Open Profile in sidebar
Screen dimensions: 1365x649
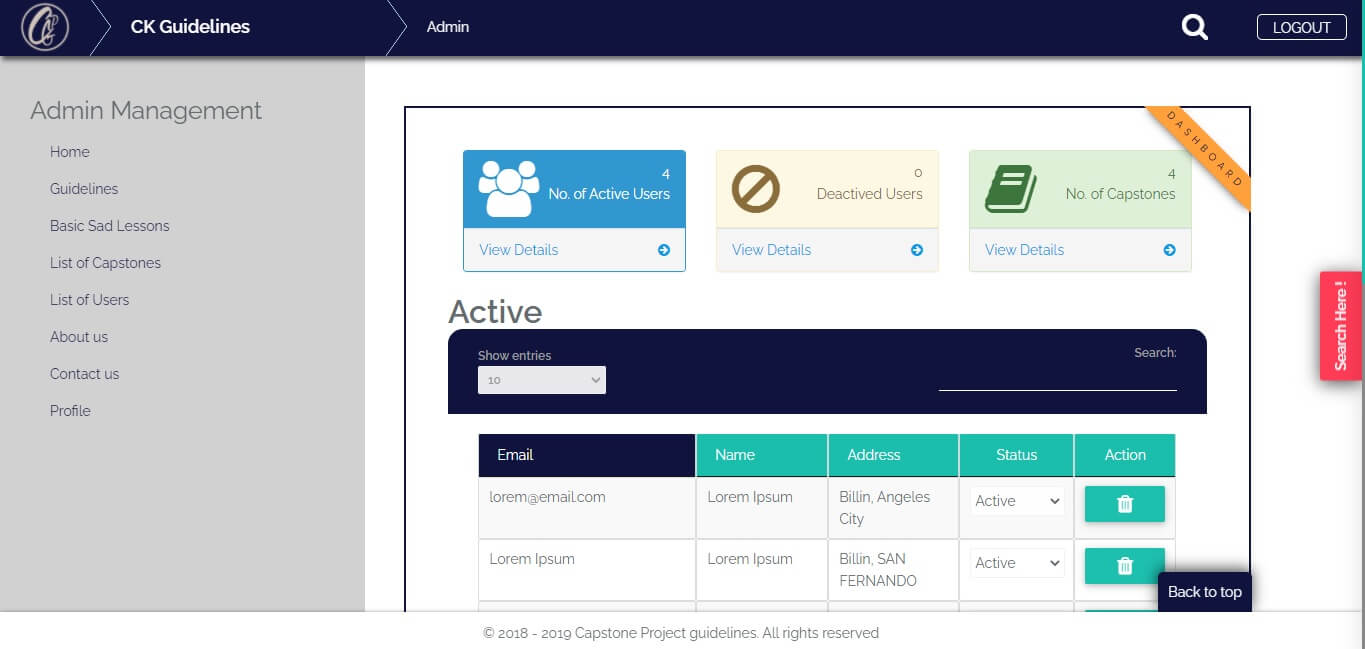pos(70,411)
